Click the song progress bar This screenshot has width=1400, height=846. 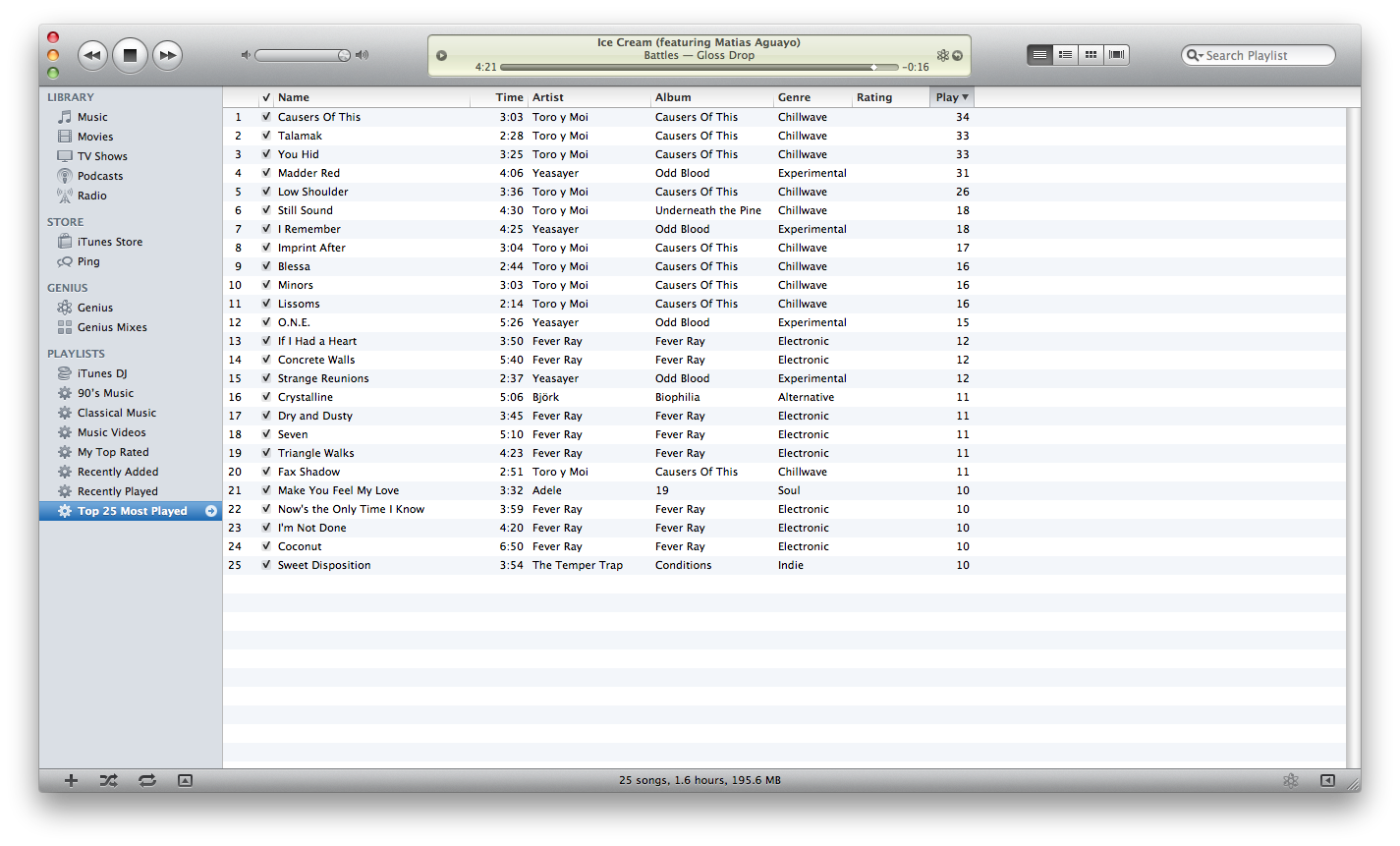[699, 68]
